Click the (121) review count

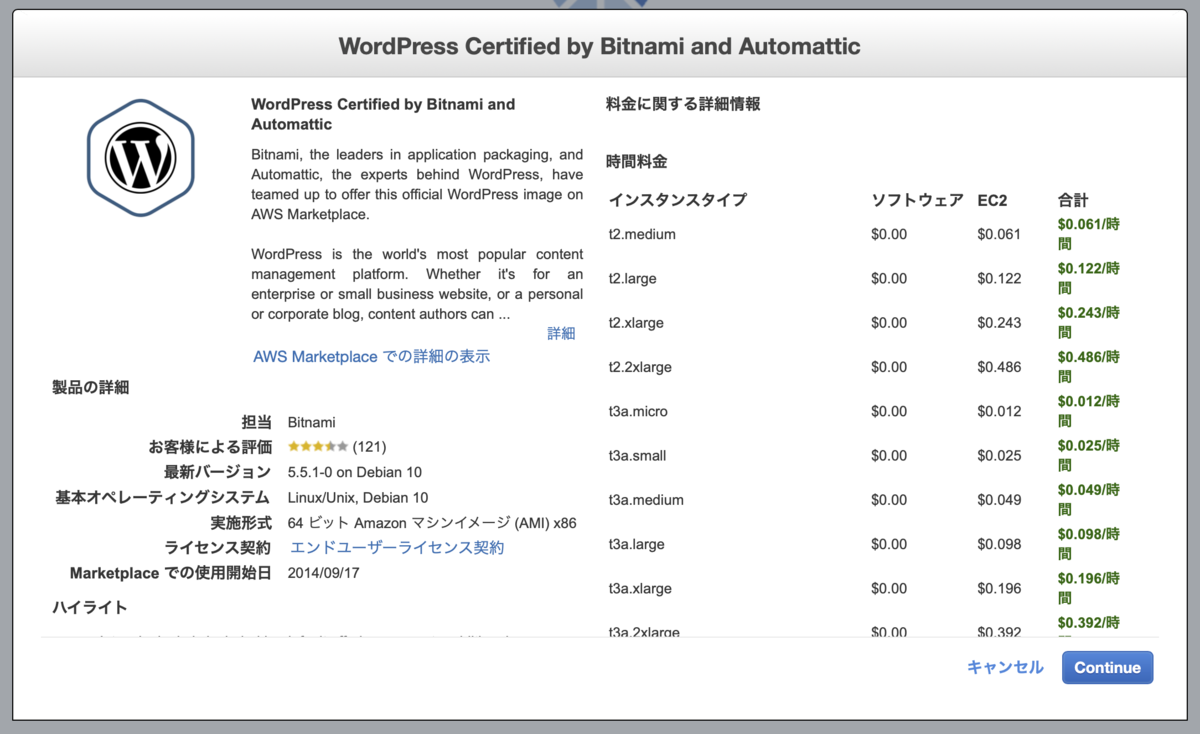click(369, 447)
